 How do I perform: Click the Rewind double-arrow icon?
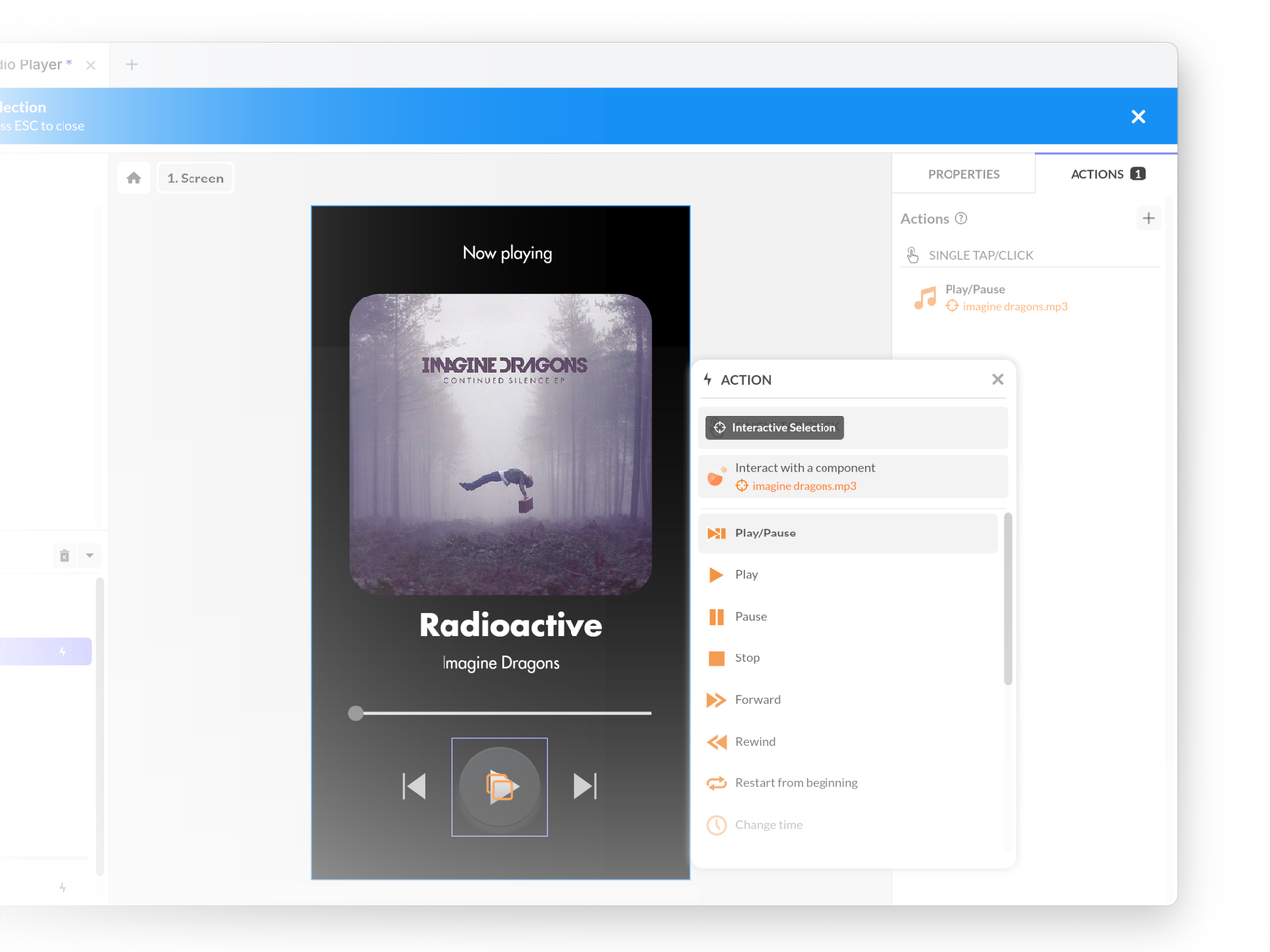(715, 741)
